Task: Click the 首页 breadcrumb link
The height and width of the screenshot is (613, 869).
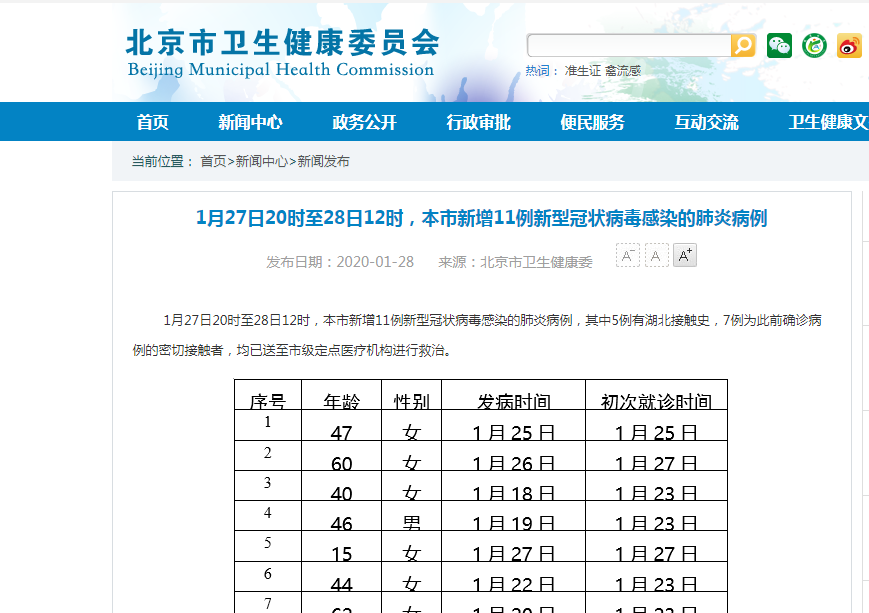Action: (213, 161)
